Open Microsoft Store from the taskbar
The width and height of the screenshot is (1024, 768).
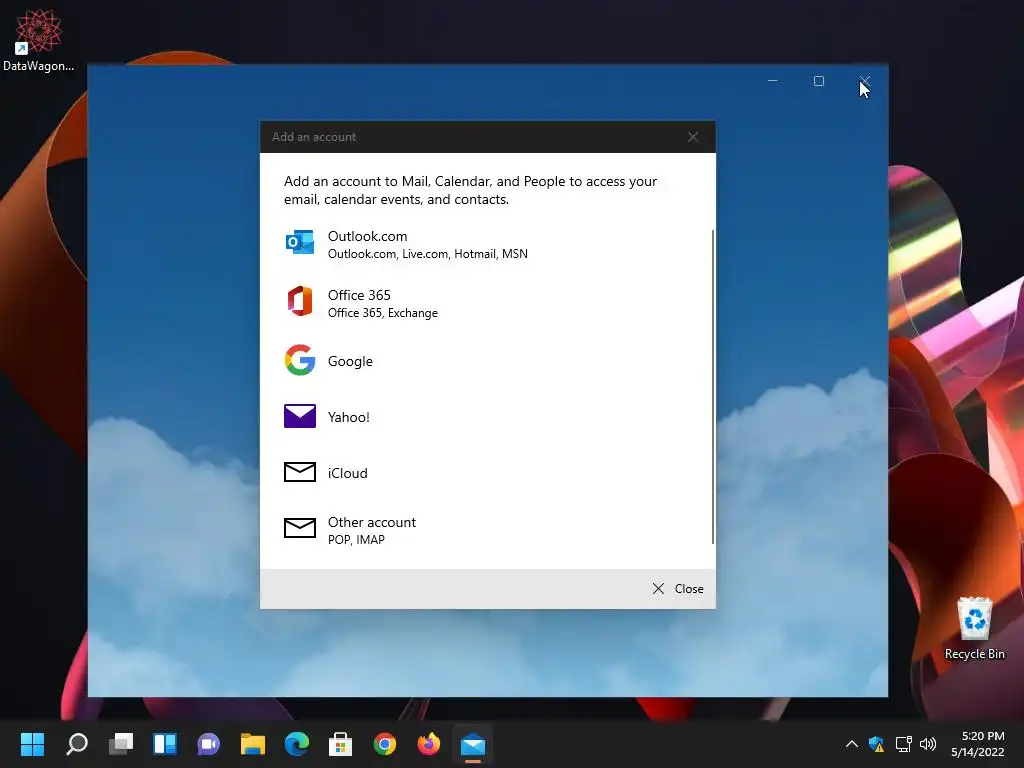tap(340, 744)
